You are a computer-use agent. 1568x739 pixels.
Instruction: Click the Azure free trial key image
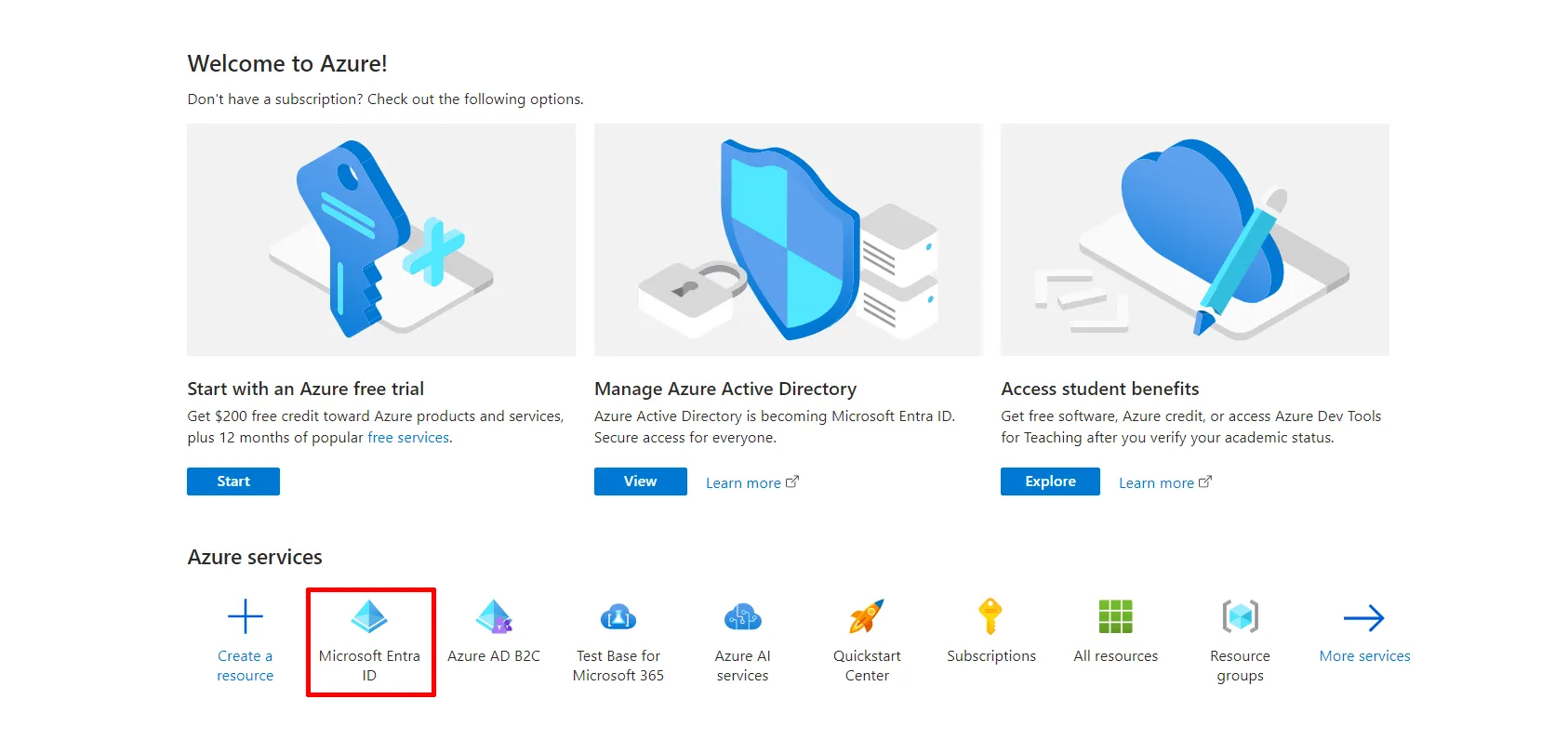click(381, 240)
